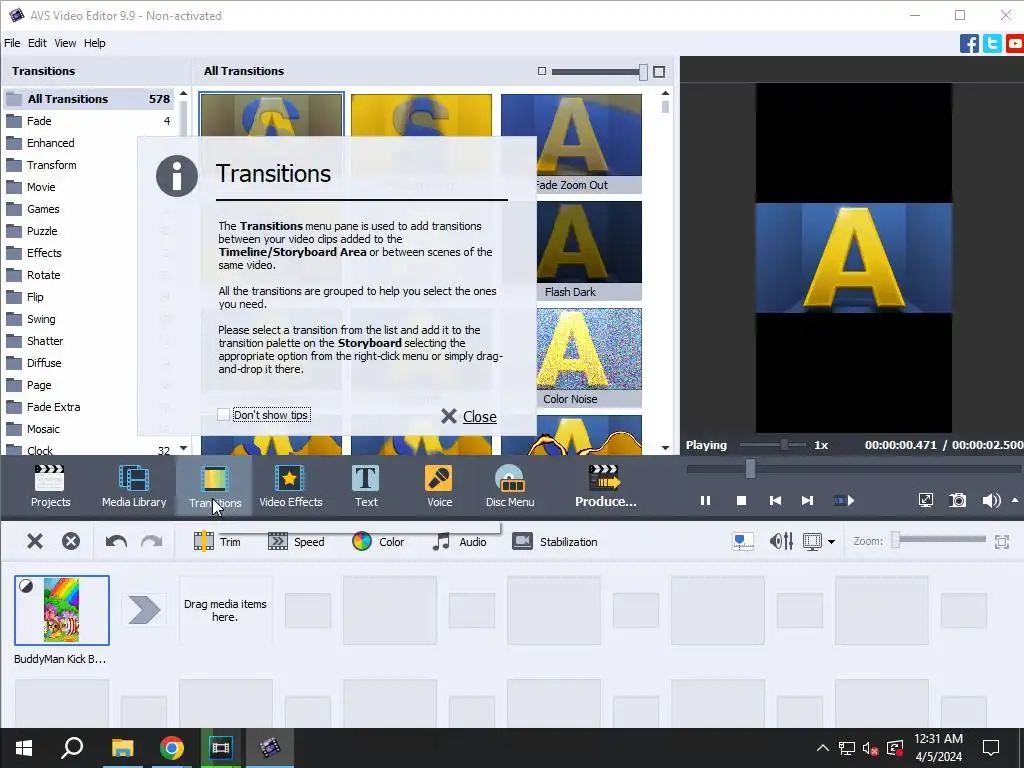
Task: Select the small thumbnails icon
Action: click(x=541, y=71)
